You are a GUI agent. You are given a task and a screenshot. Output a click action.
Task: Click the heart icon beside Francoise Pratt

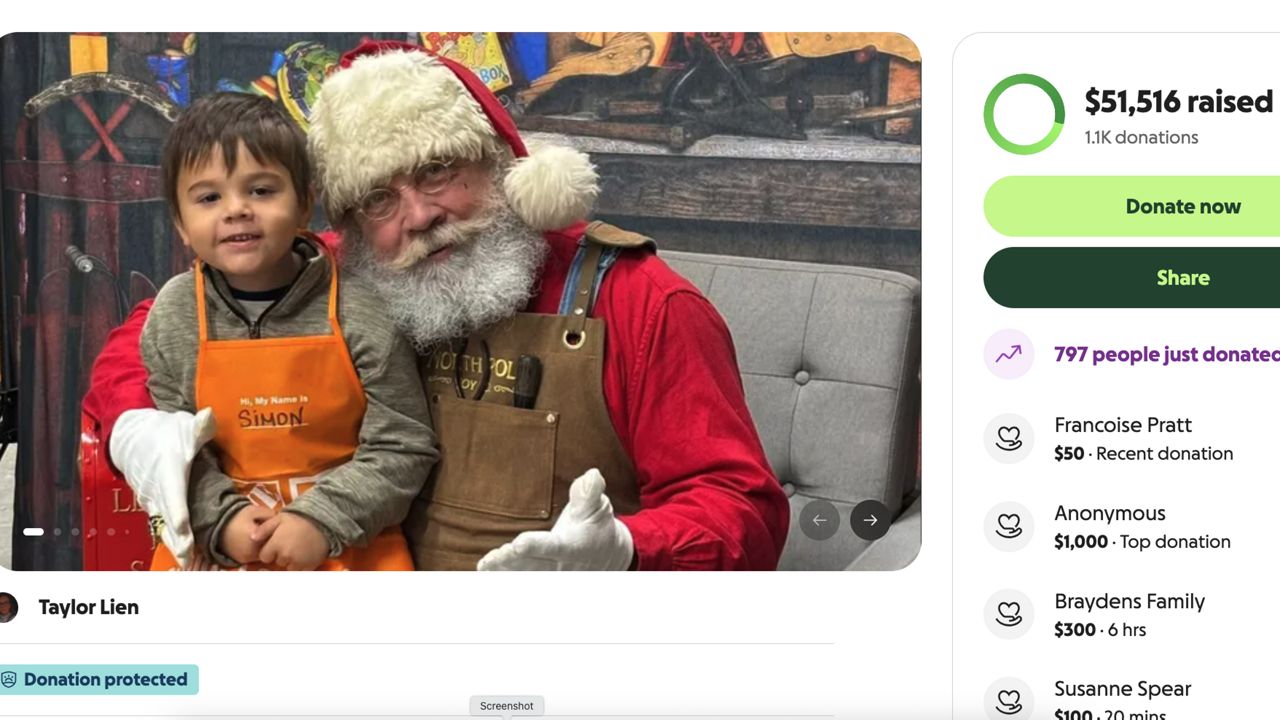[1008, 439]
